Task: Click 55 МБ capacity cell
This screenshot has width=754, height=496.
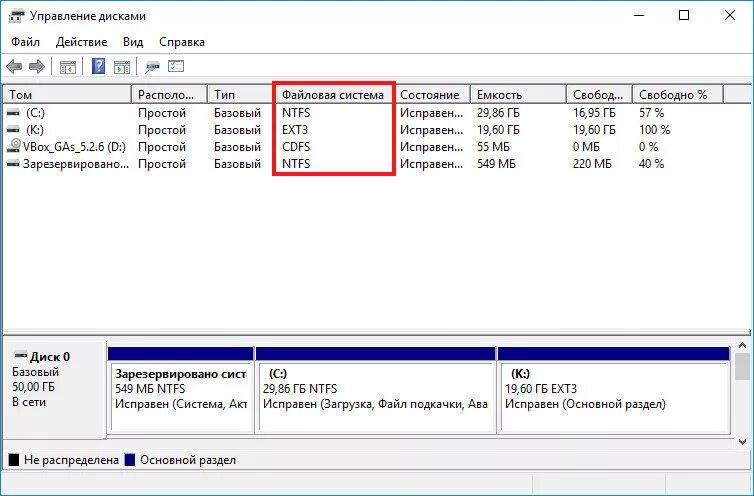Action: coord(493,147)
